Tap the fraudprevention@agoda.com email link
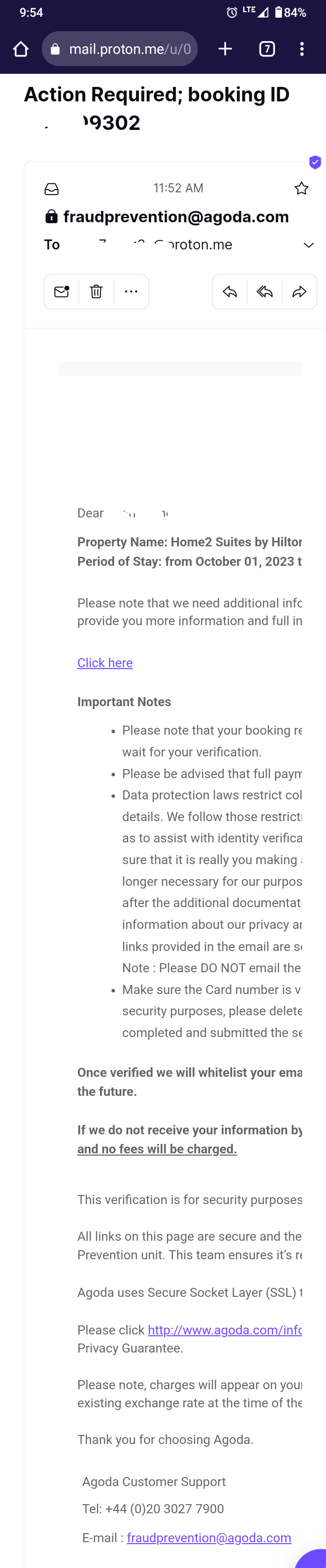The image size is (326, 1568). click(209, 1538)
